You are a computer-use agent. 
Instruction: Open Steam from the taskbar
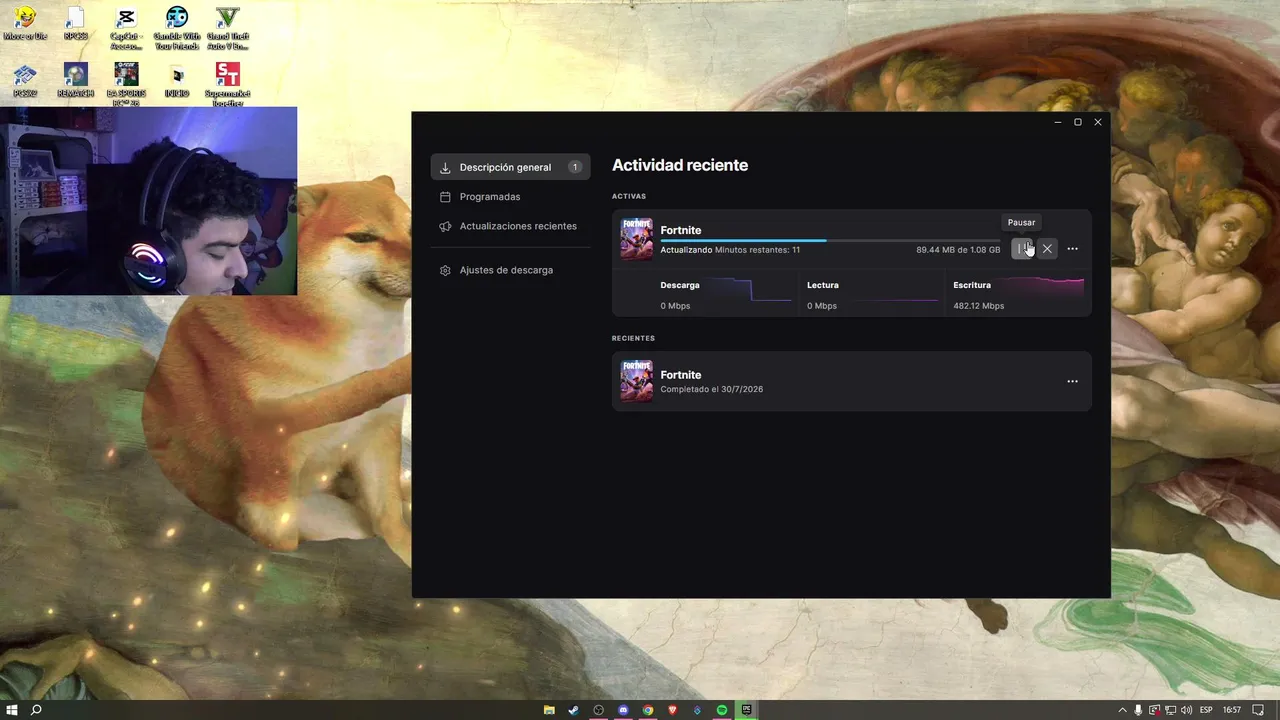574,710
